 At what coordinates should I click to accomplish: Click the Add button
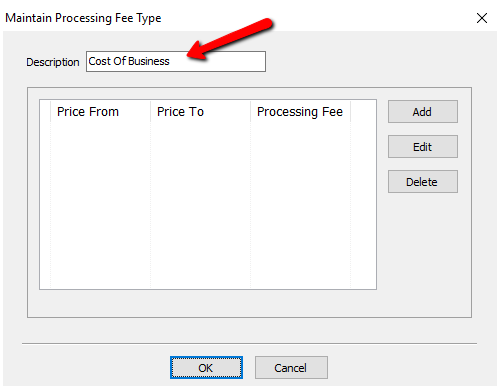(422, 112)
